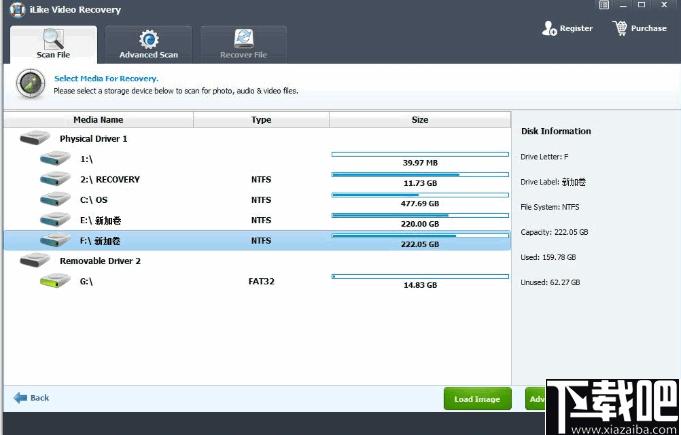Select the green G:\ removable drive icon
Screen dimensions: 681x435
pyautogui.click(x=55, y=280)
